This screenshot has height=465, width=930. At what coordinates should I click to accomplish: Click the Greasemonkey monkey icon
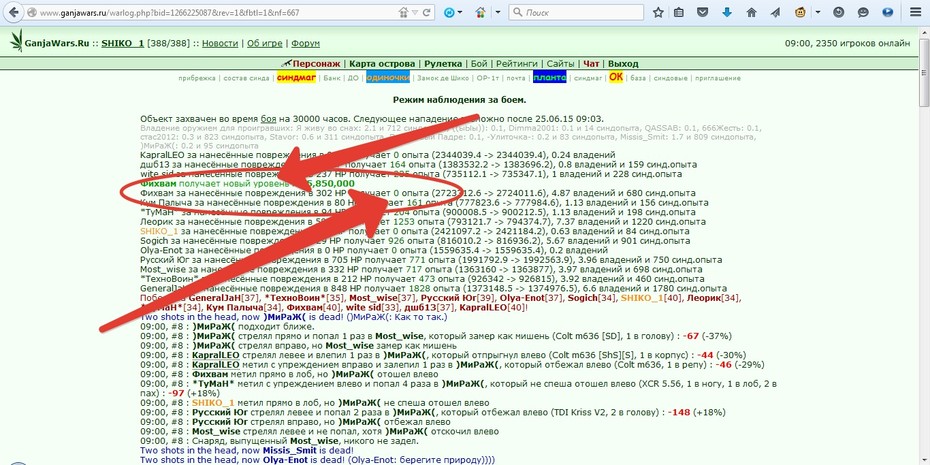pyautogui.click(x=801, y=12)
